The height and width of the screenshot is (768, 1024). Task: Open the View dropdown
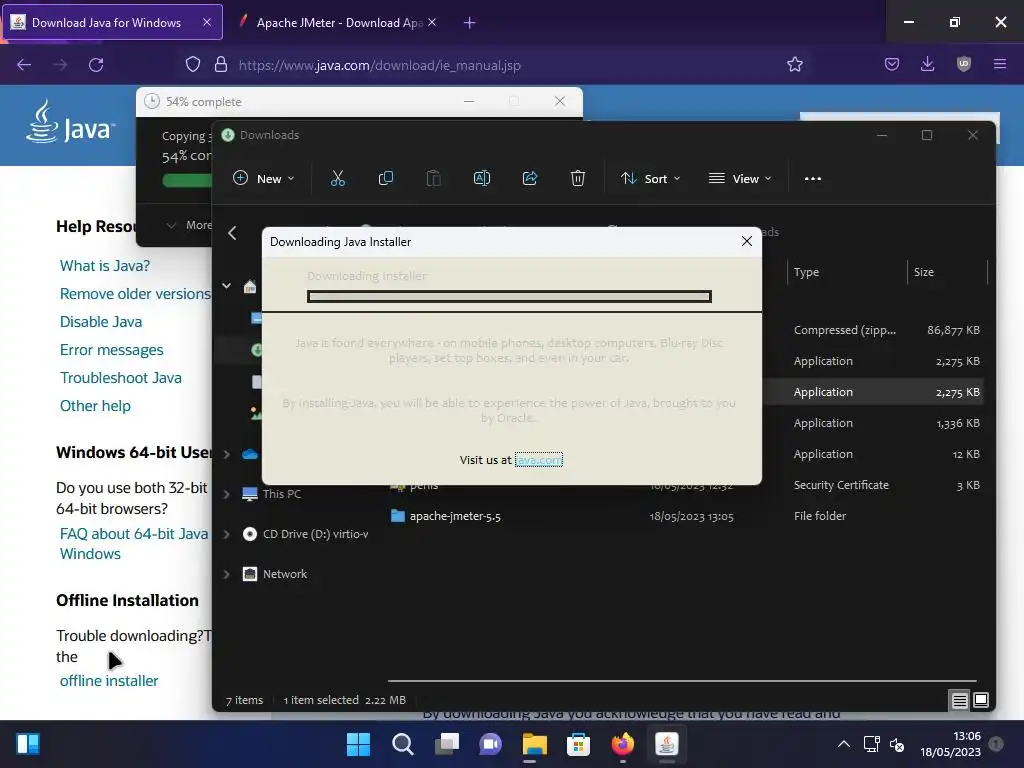pyautogui.click(x=741, y=178)
